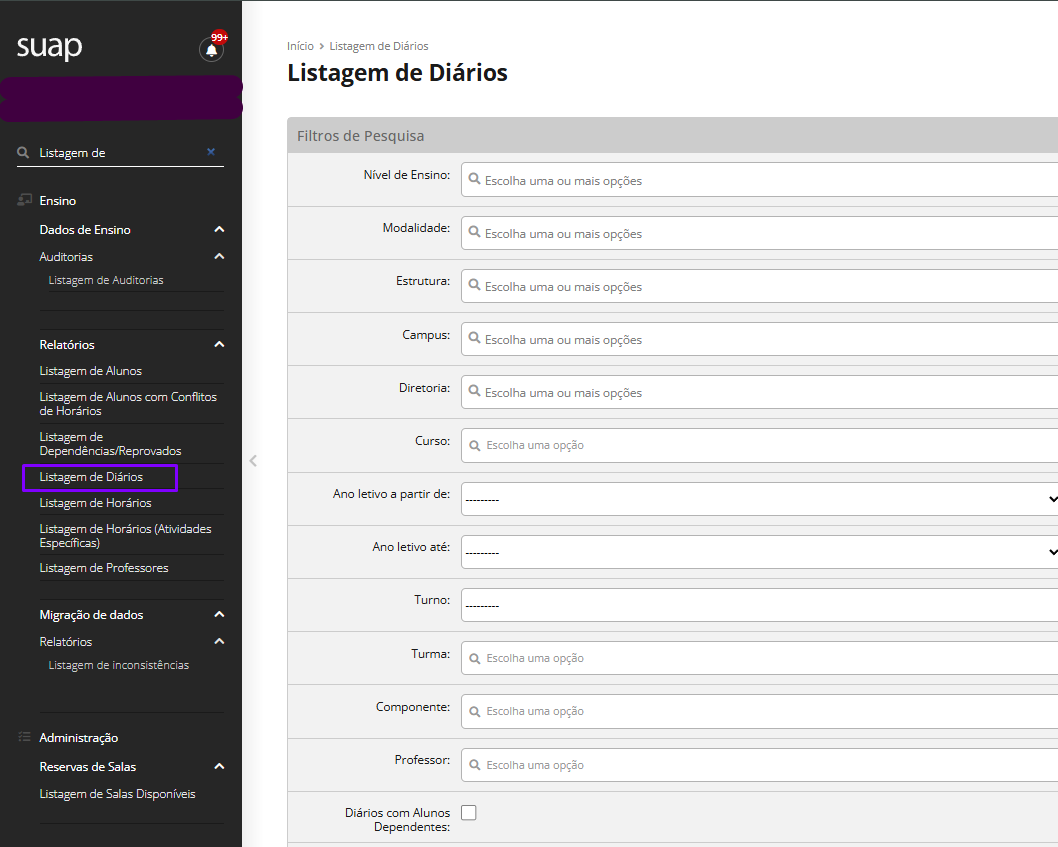Viewport: 1058px width, 847px height.
Task: Collapse the sidebar with the left arrow
Action: point(253,461)
